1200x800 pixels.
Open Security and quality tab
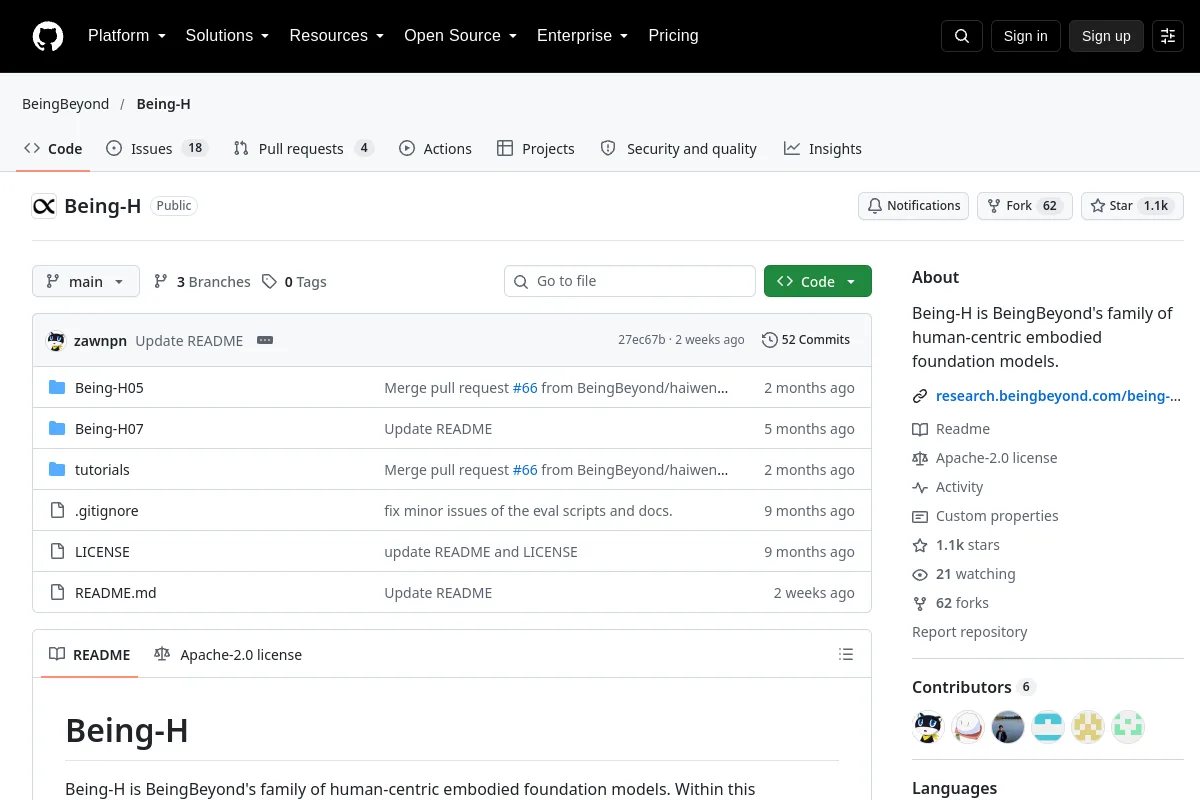tap(679, 149)
